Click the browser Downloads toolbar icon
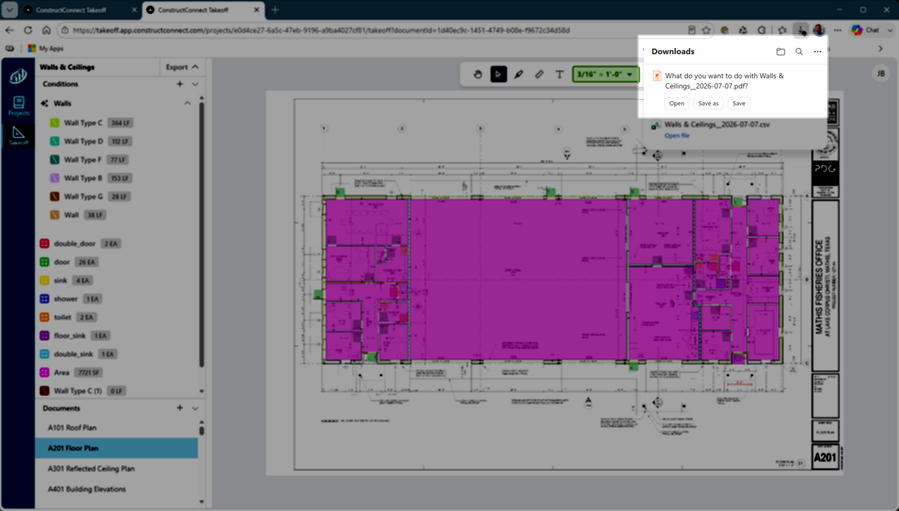899x511 pixels. (x=800, y=30)
